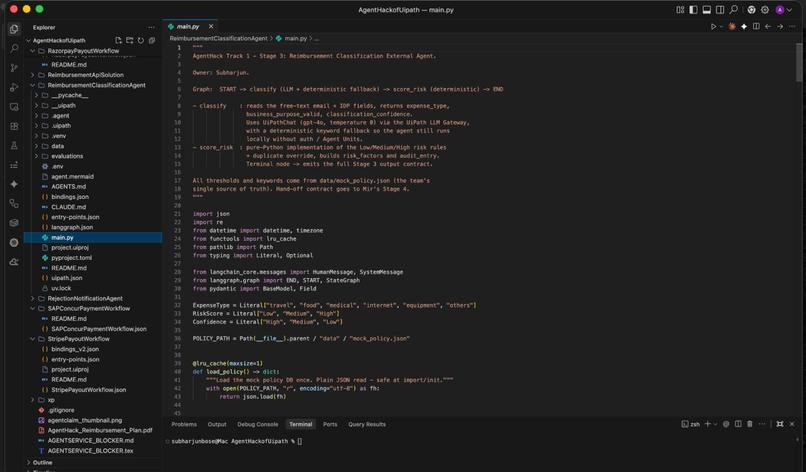Split the editor to the right
806x472 pixels.
coord(756,26)
